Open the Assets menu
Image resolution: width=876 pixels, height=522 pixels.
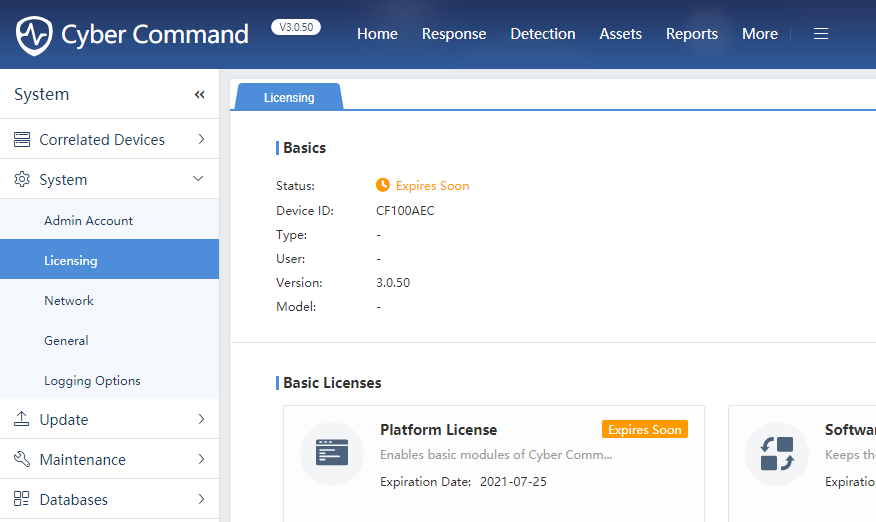[x=621, y=34]
